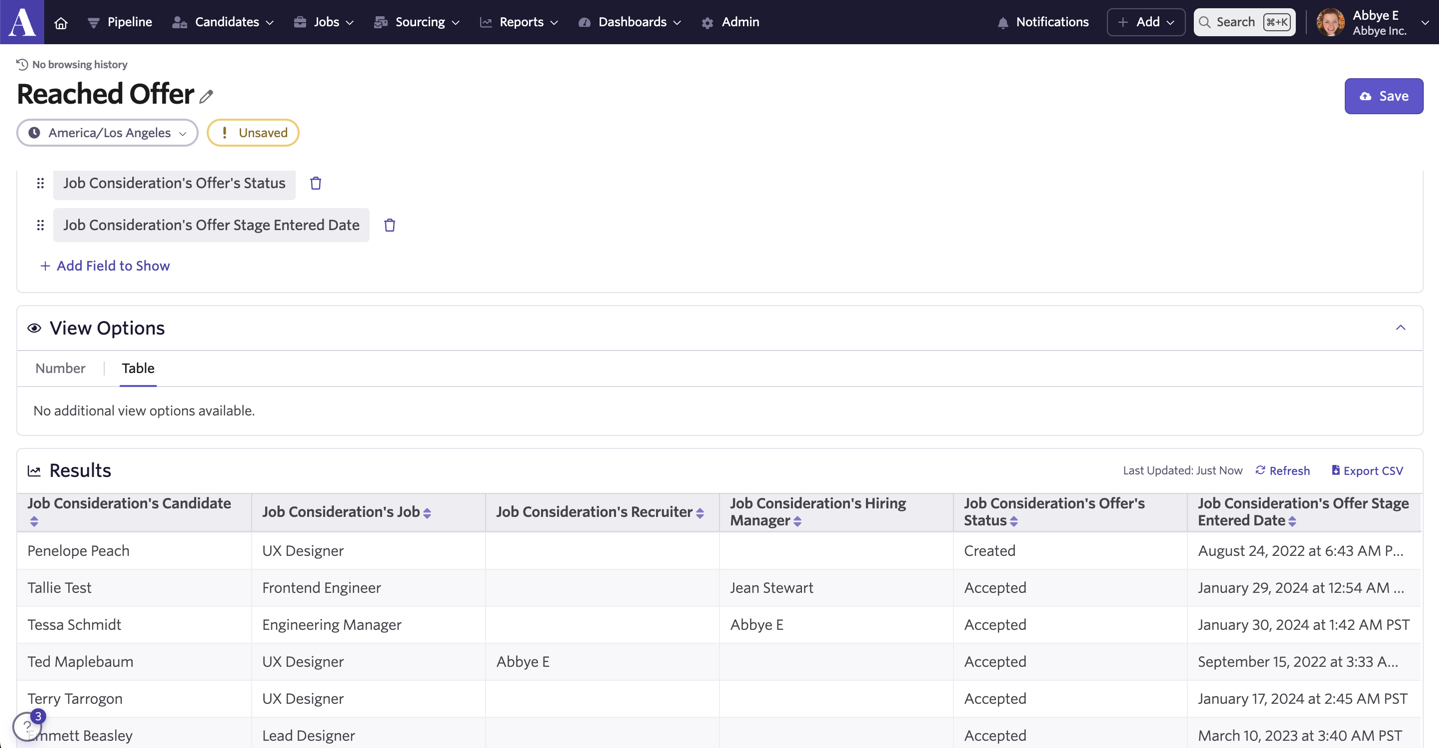The height and width of the screenshot is (748, 1439).
Task: Change the America/Los Angeles timezone dropdown
Action: click(107, 133)
